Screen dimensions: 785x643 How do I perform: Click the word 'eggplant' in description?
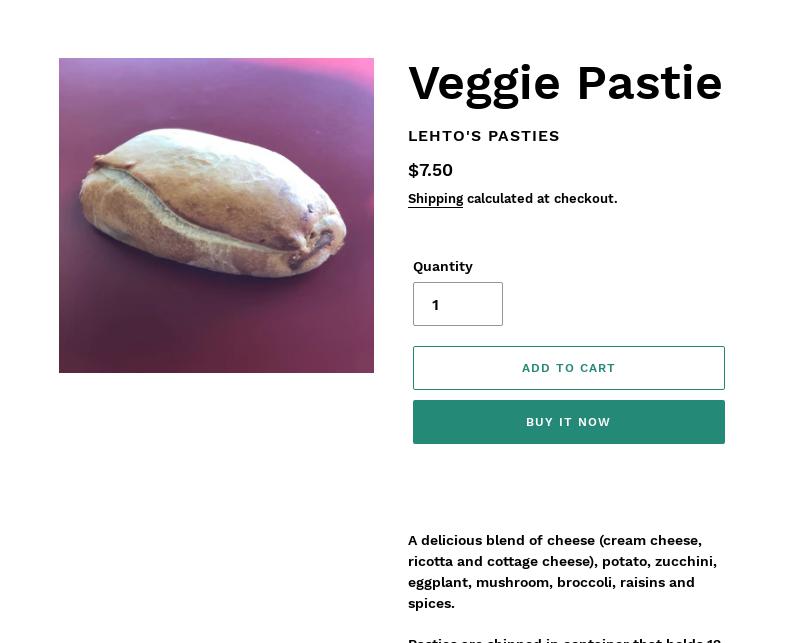437,582
